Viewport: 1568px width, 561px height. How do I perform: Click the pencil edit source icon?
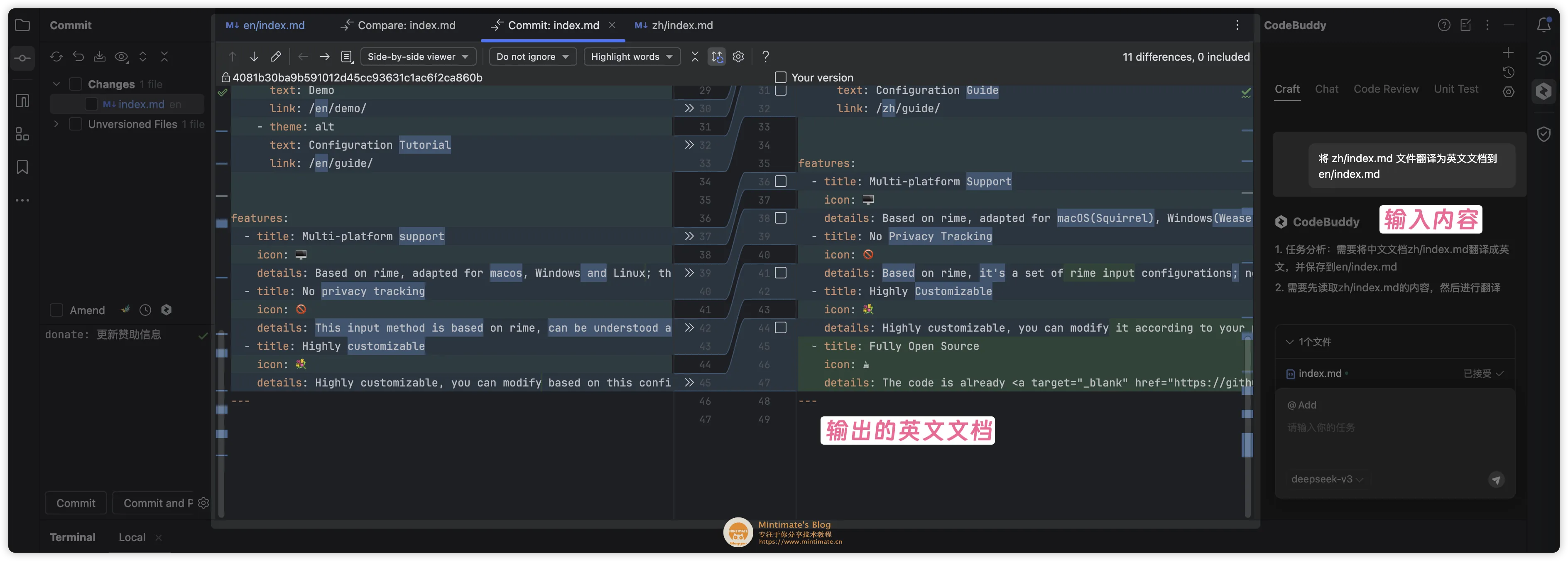pos(276,57)
